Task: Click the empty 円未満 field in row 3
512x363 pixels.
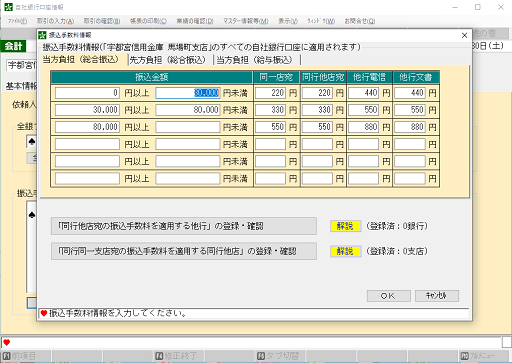Action: pyautogui.click(x=188, y=127)
